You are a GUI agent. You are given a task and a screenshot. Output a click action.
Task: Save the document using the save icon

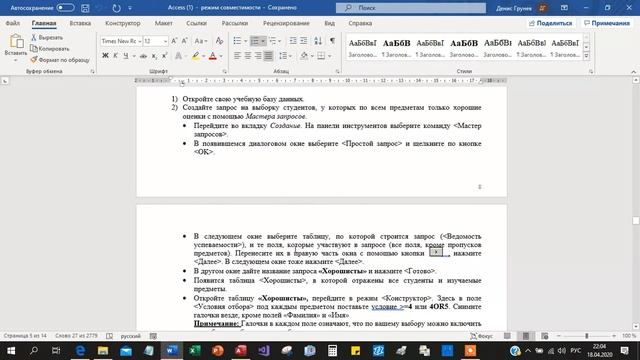tap(85, 8)
